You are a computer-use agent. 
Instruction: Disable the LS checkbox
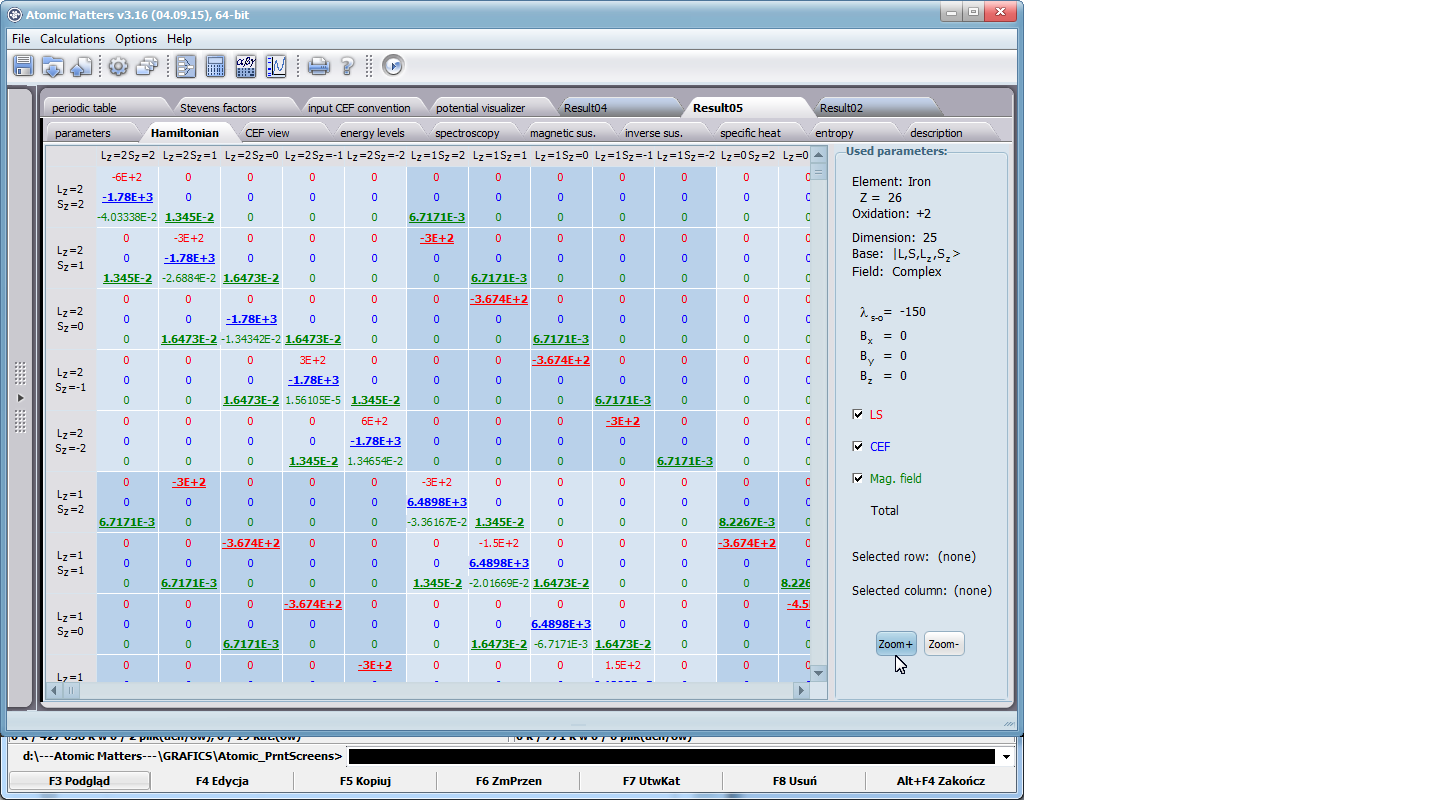[x=857, y=413]
